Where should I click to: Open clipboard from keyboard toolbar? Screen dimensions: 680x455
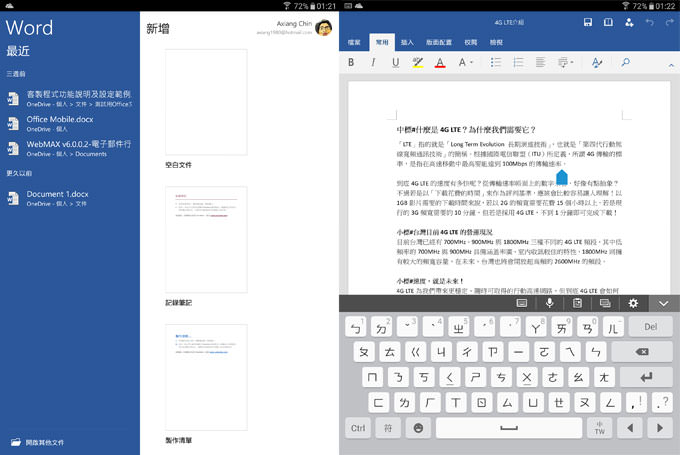(x=577, y=303)
